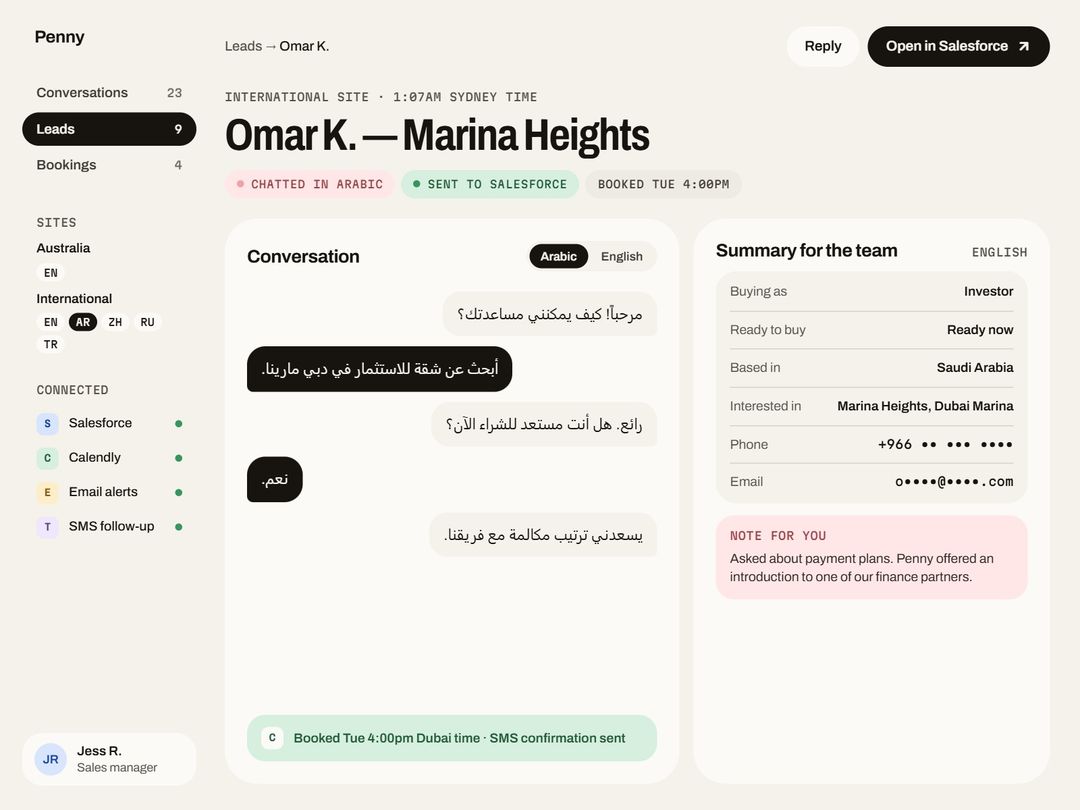The height and width of the screenshot is (810, 1080).
Task: Click the 'C' icon in booking confirmation banner
Action: coord(272,738)
